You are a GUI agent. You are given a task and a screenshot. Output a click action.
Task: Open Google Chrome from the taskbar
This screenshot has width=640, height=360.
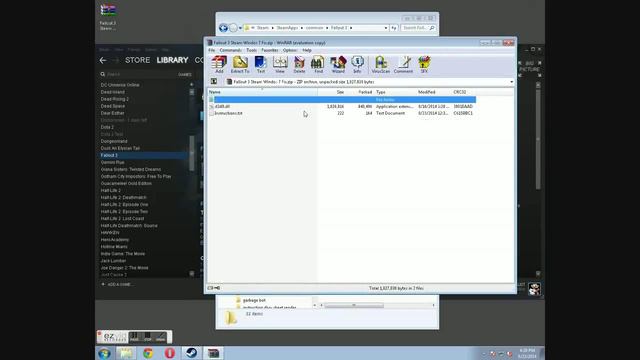tap(148, 353)
